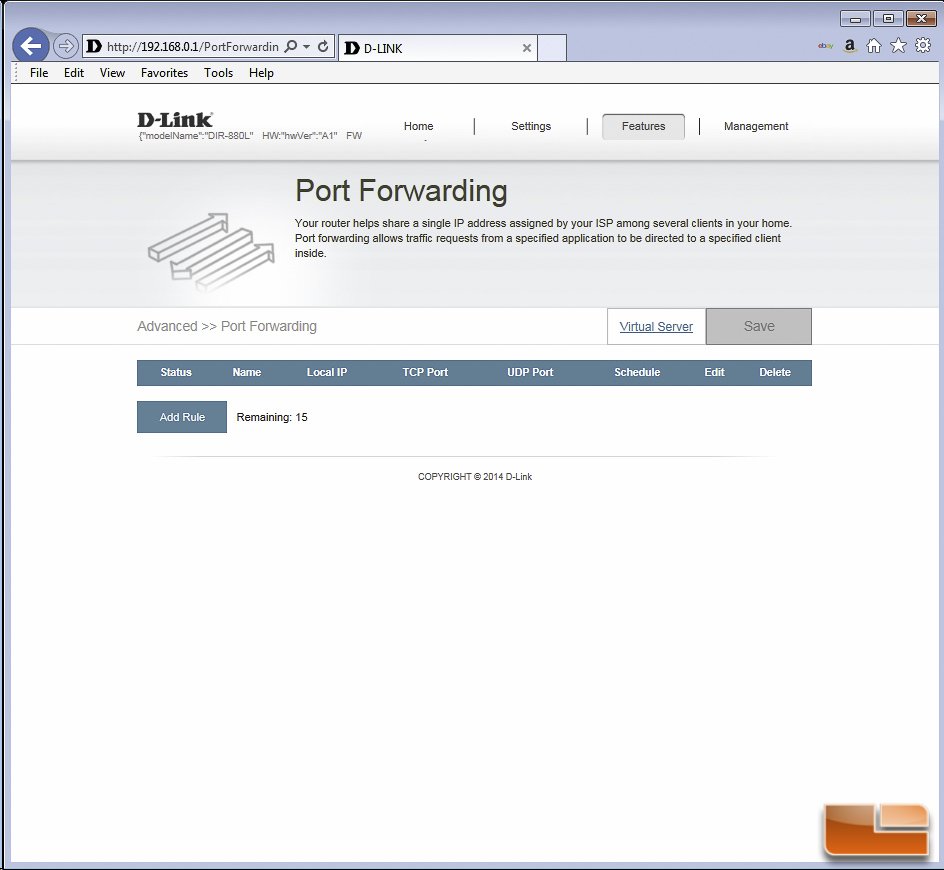944x870 pixels.
Task: Click the port forwarding arrows illustration
Action: coord(211,252)
